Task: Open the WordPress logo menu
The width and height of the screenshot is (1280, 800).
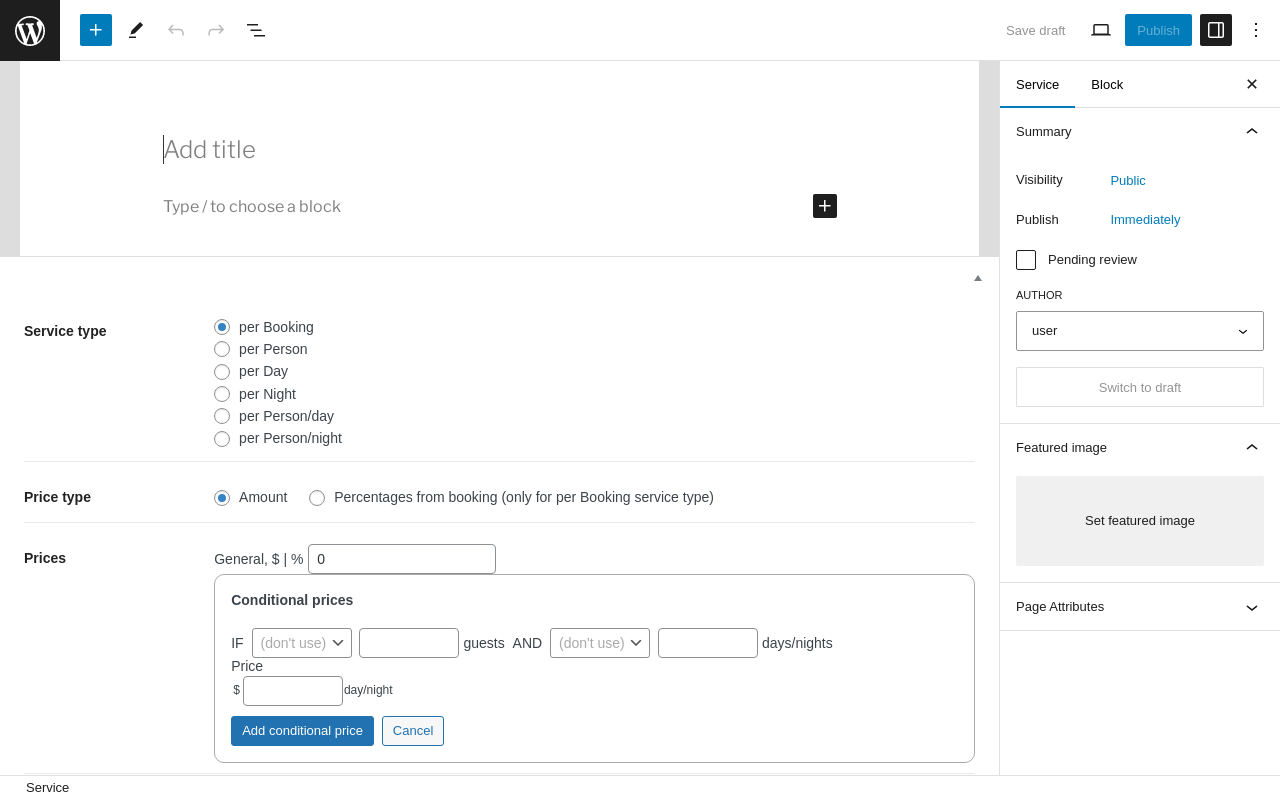Action: [30, 30]
